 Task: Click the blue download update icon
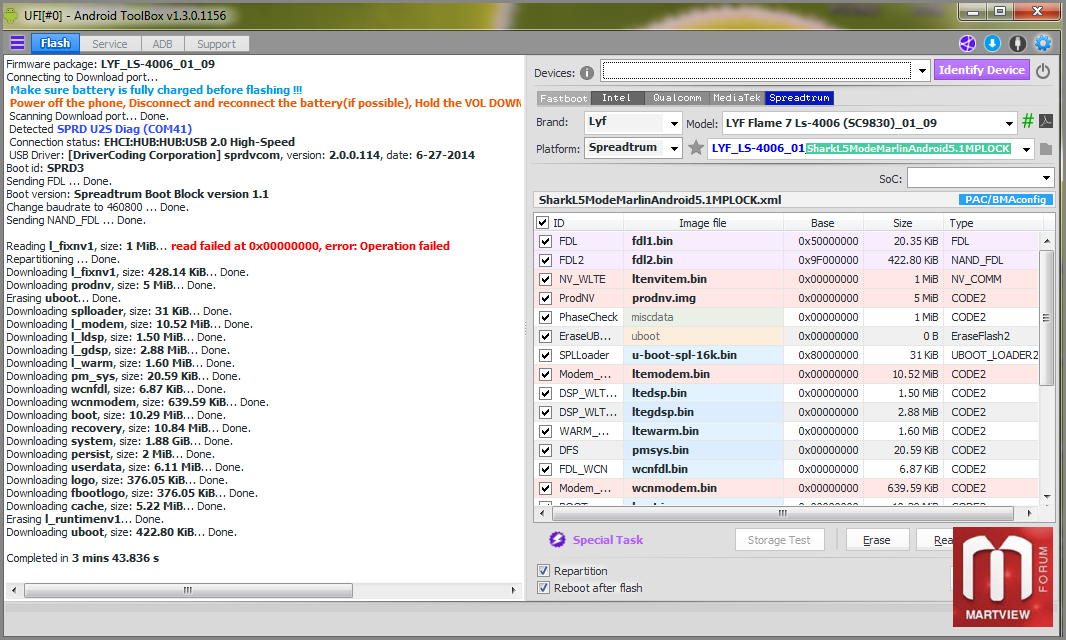point(992,44)
